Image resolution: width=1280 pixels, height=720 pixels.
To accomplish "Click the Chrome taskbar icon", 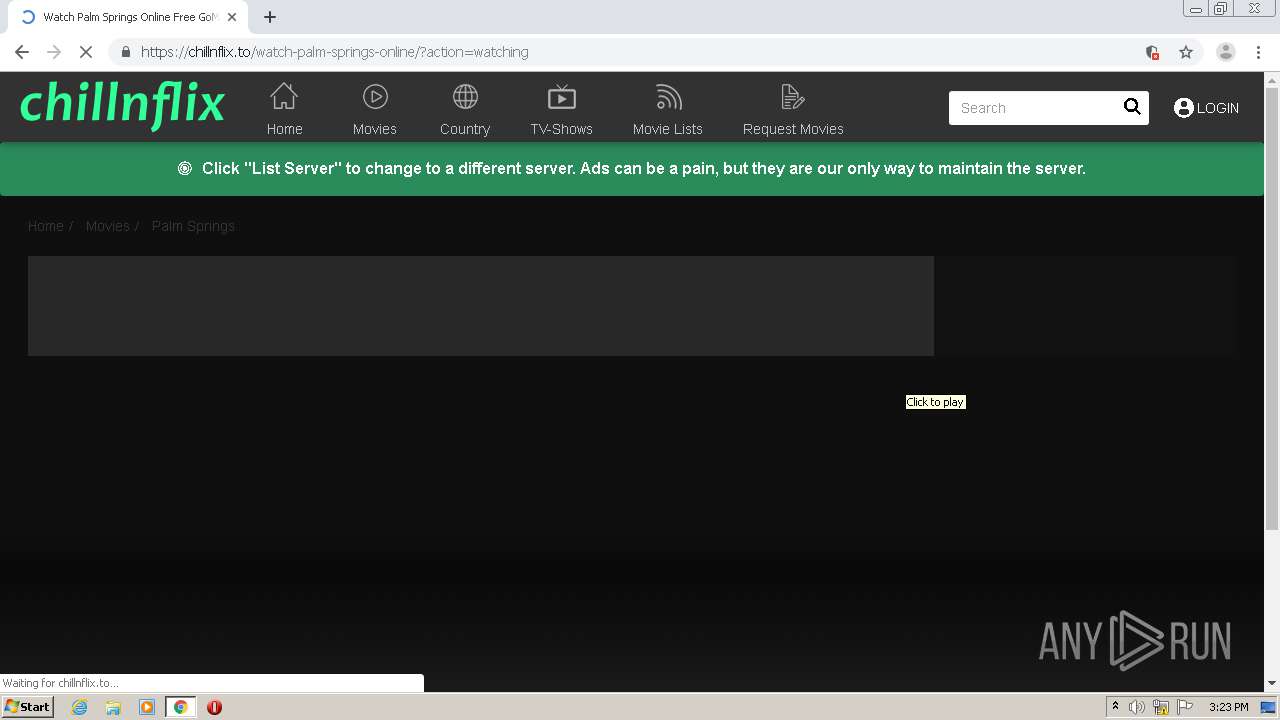I will (x=180, y=707).
